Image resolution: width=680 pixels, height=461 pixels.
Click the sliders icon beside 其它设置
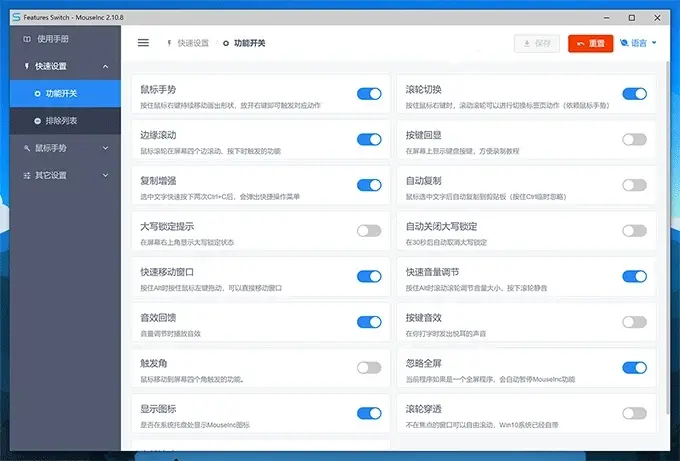point(27,175)
